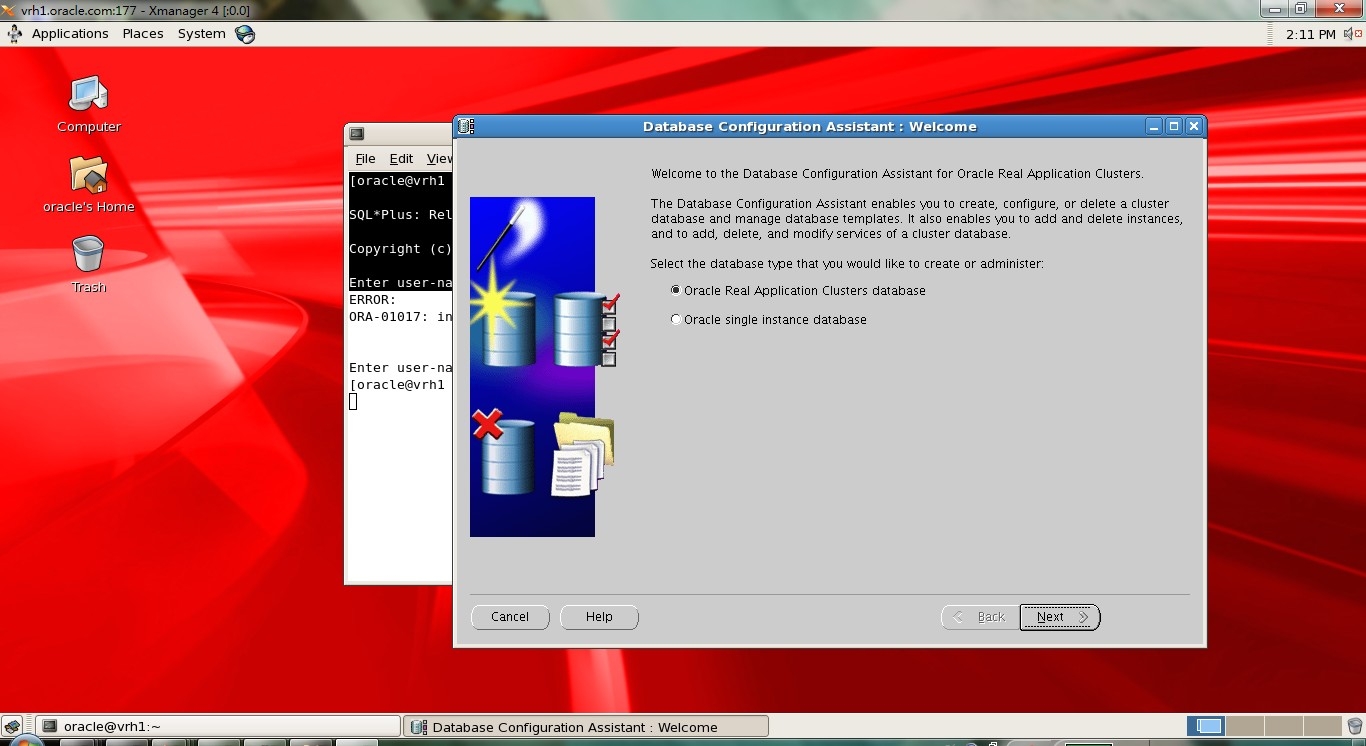Click the Next button
Screen dimensions: 1366x746
point(1060,617)
